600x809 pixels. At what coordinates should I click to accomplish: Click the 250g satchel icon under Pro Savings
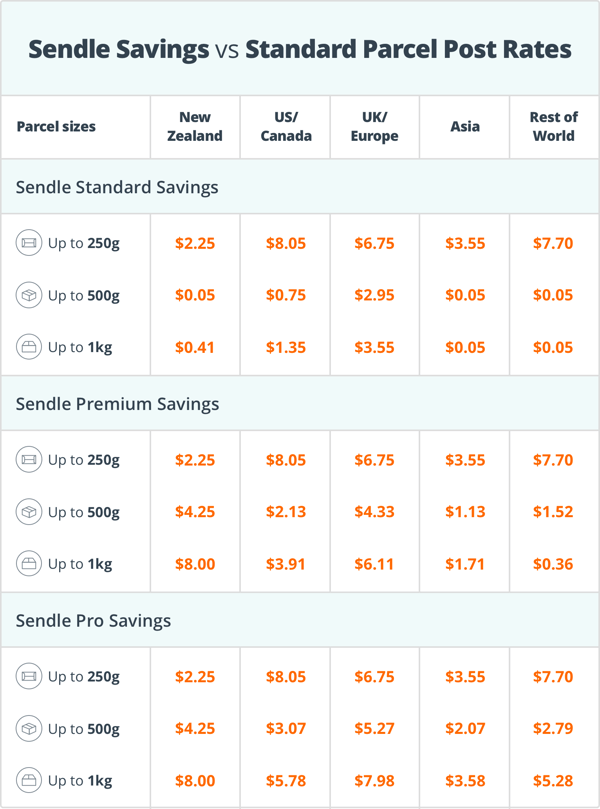29,676
